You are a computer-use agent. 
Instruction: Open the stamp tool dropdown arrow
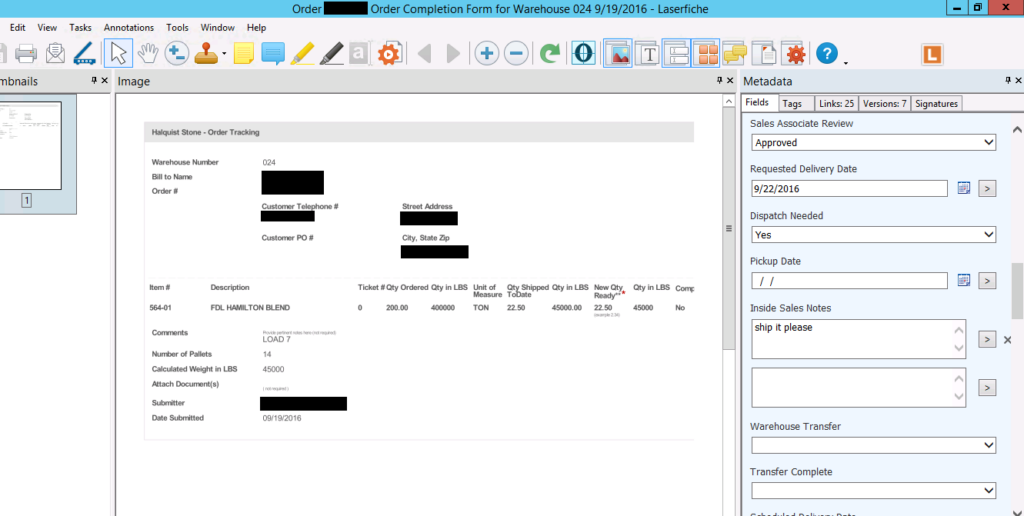tap(224, 54)
